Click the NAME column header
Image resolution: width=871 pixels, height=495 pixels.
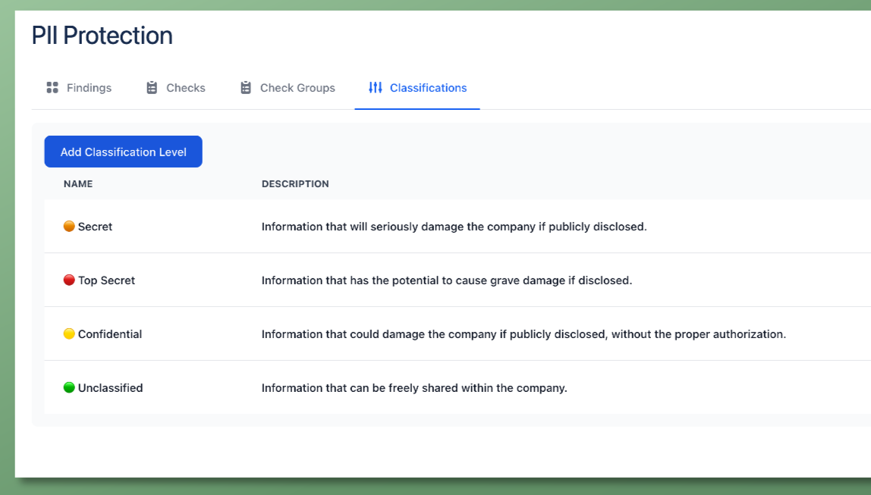tap(78, 184)
